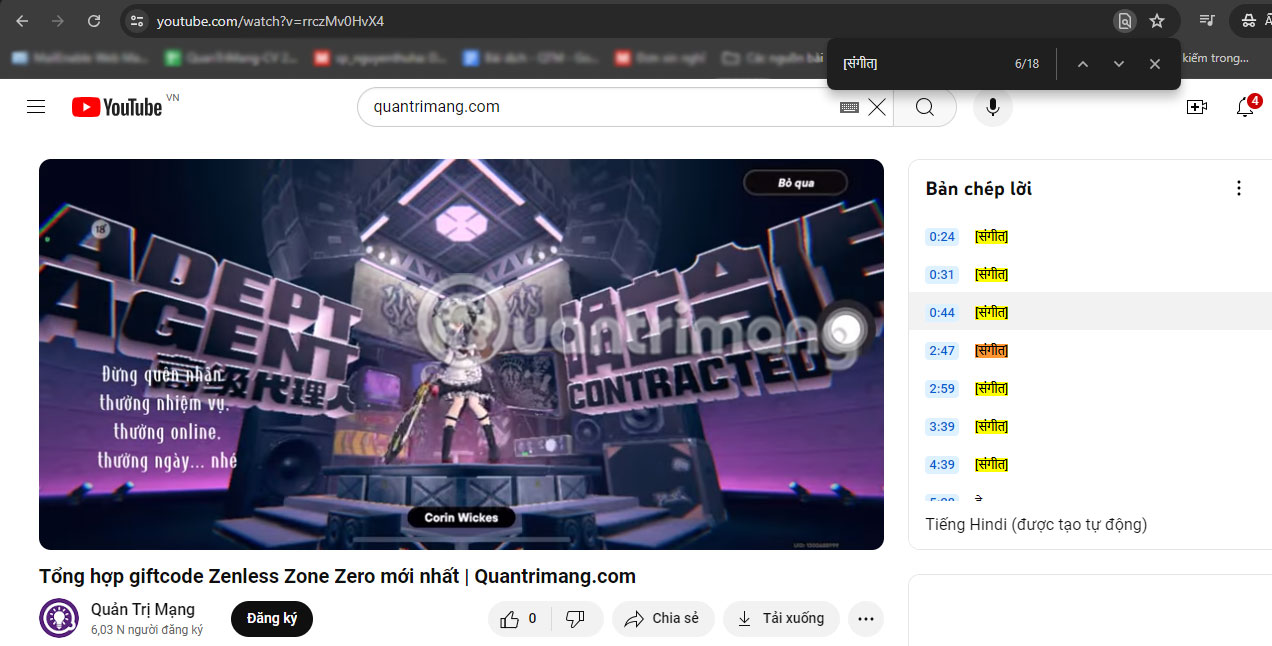Click Bản chép lời panel heading
Viewport: 1272px width, 646px height.
tap(978, 189)
